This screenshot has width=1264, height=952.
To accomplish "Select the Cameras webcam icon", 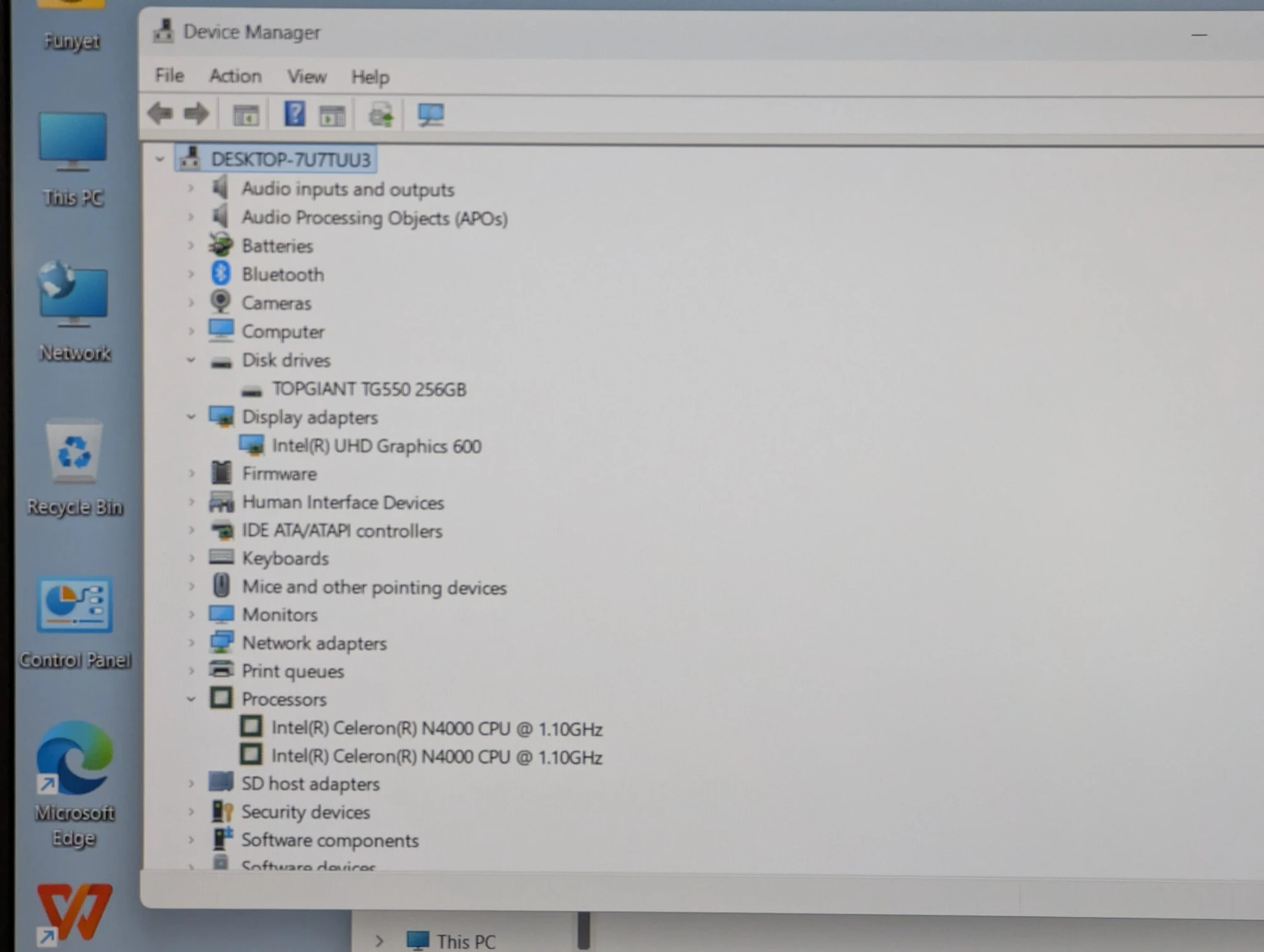I will pyautogui.click(x=221, y=302).
